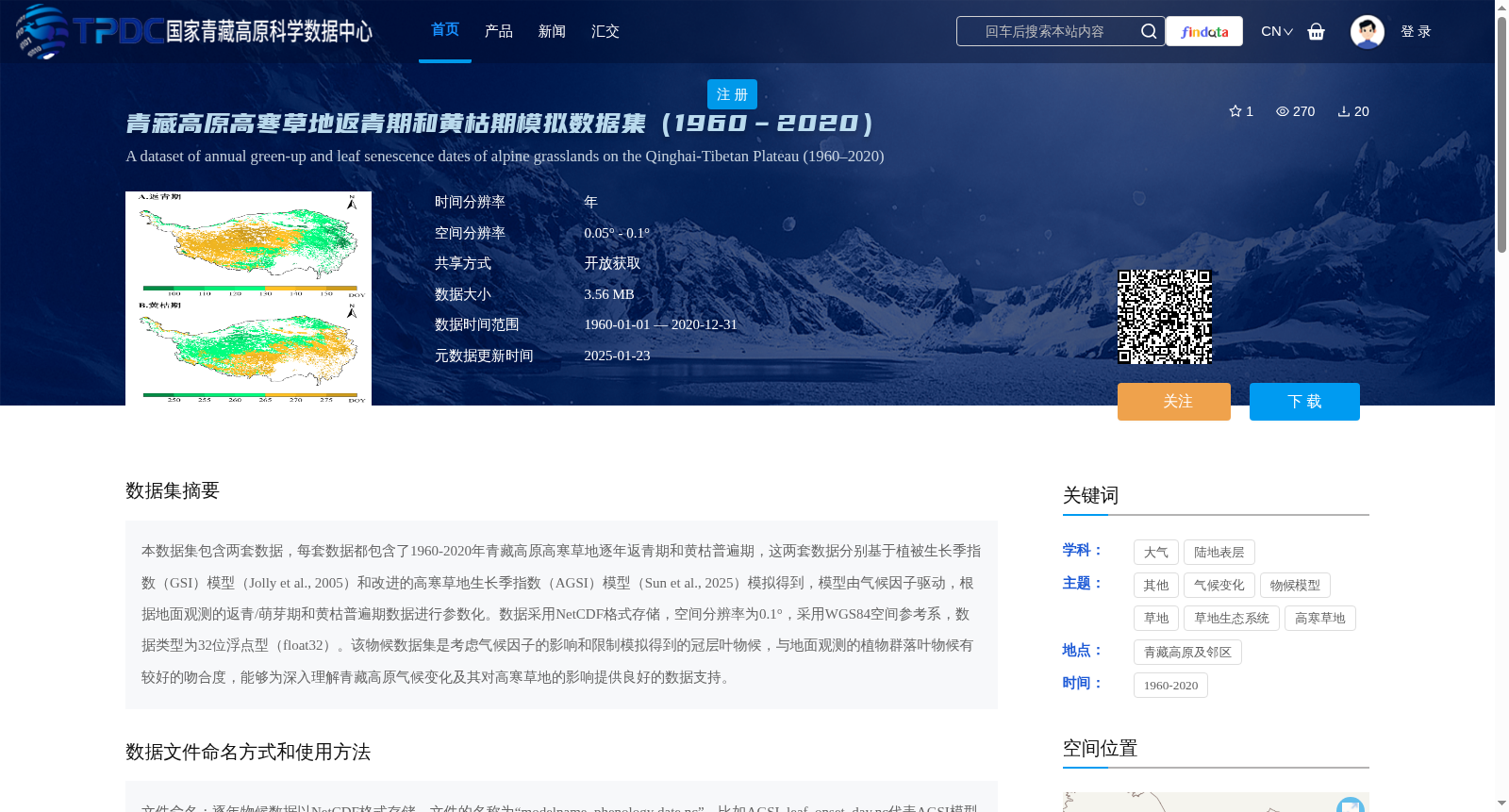Click the eye views count icon
Image resolution: width=1509 pixels, height=812 pixels.
1283,111
